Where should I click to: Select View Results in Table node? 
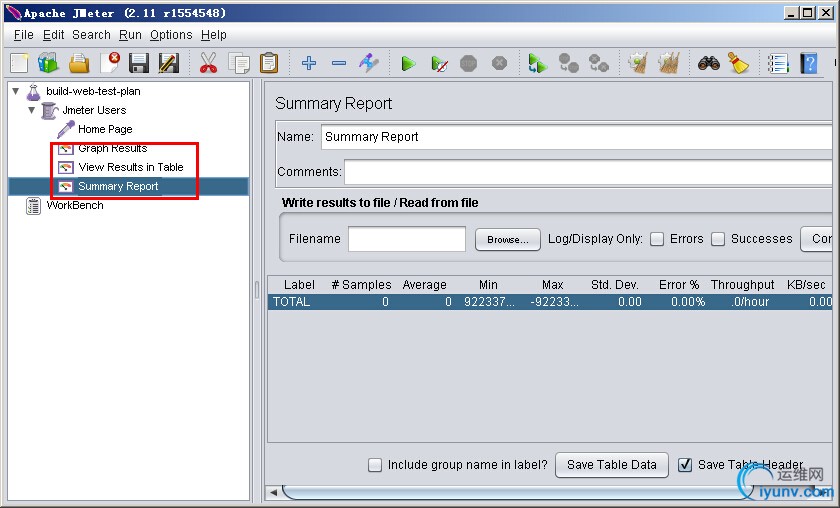tap(131, 167)
